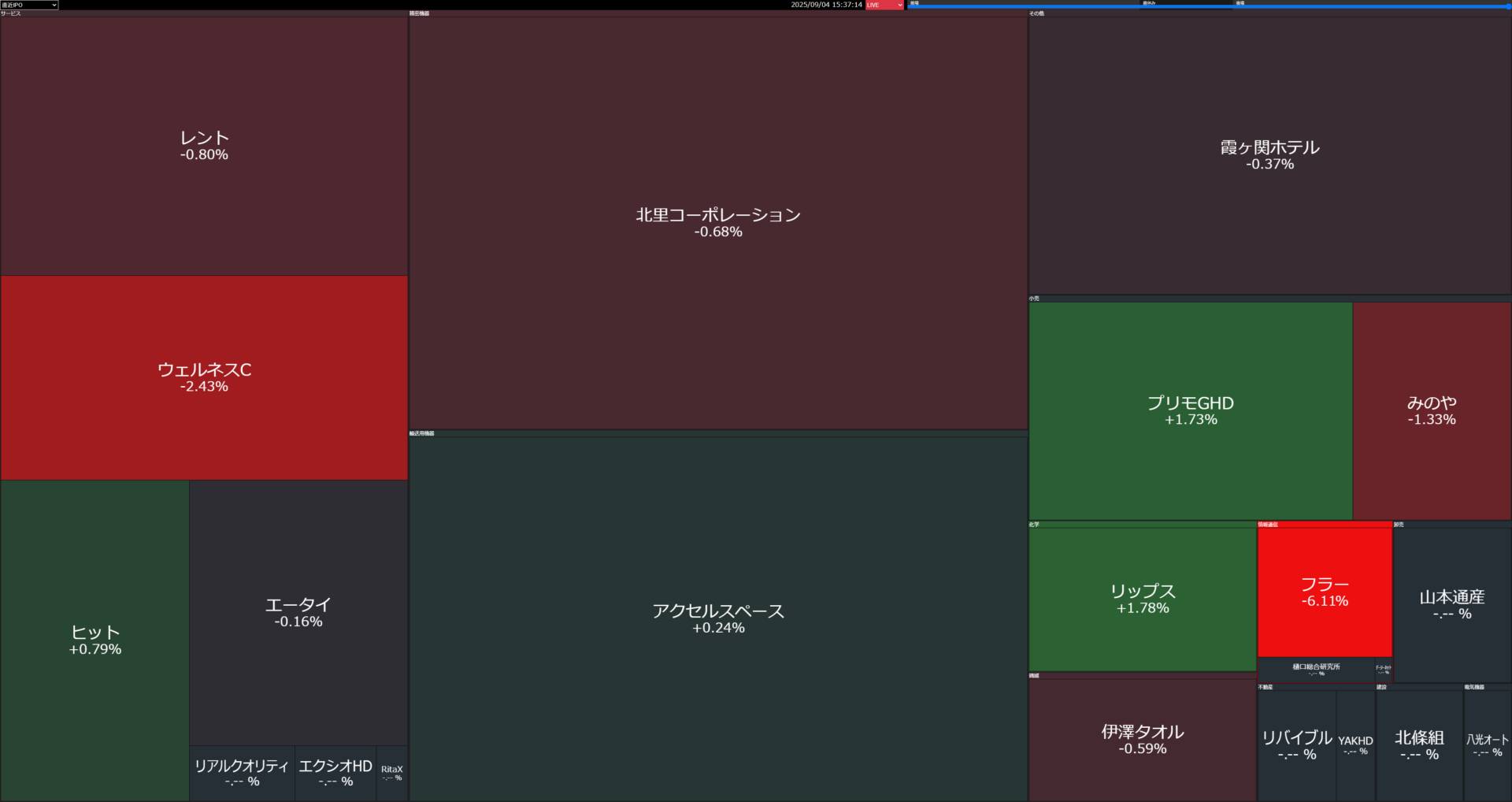1512x802 pixels.
Task: Move the blue timeline slider handle
Action: tap(1508, 6)
